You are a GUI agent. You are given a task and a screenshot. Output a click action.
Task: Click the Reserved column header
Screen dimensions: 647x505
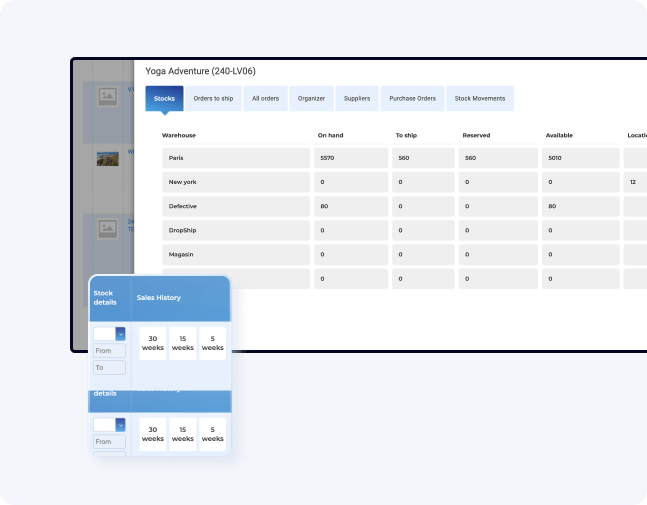(476, 135)
